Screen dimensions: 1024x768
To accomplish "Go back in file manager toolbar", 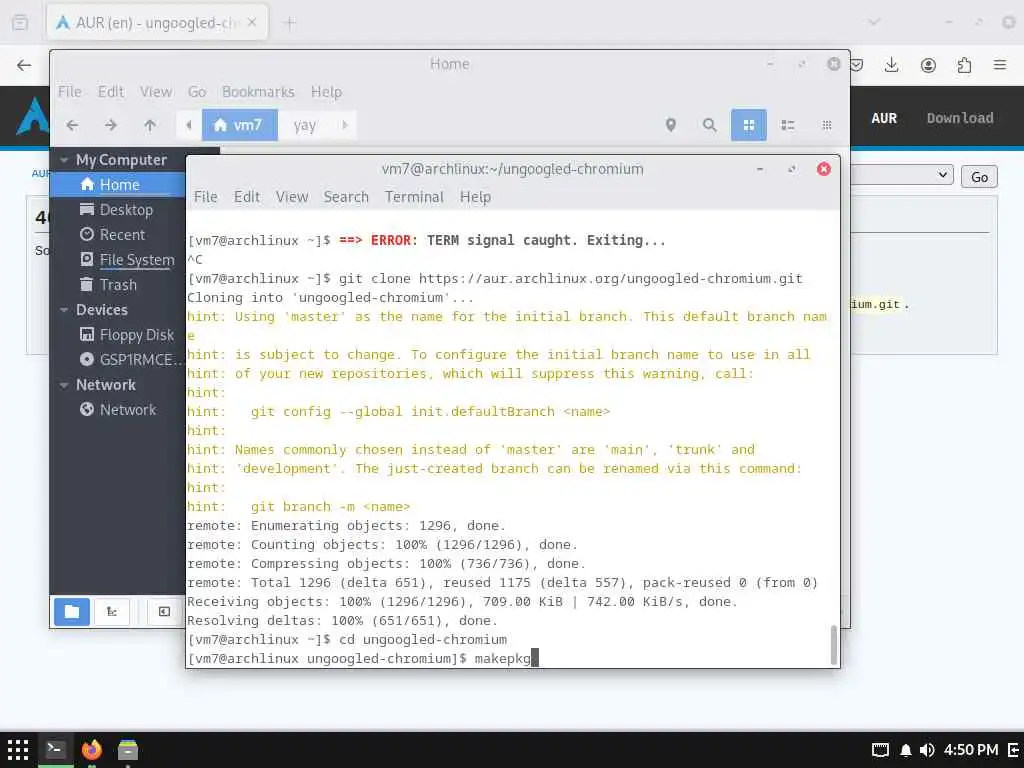I will 72,125.
